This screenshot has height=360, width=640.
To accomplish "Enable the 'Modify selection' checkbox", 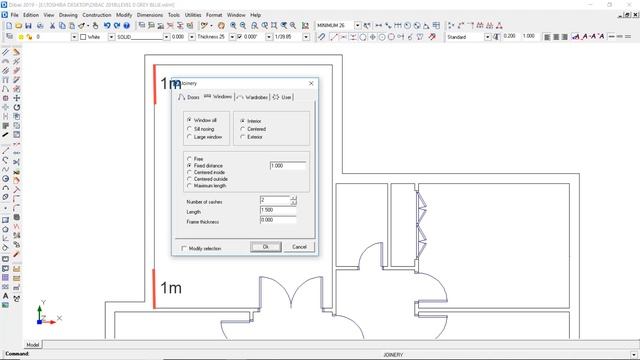I will point(184,248).
